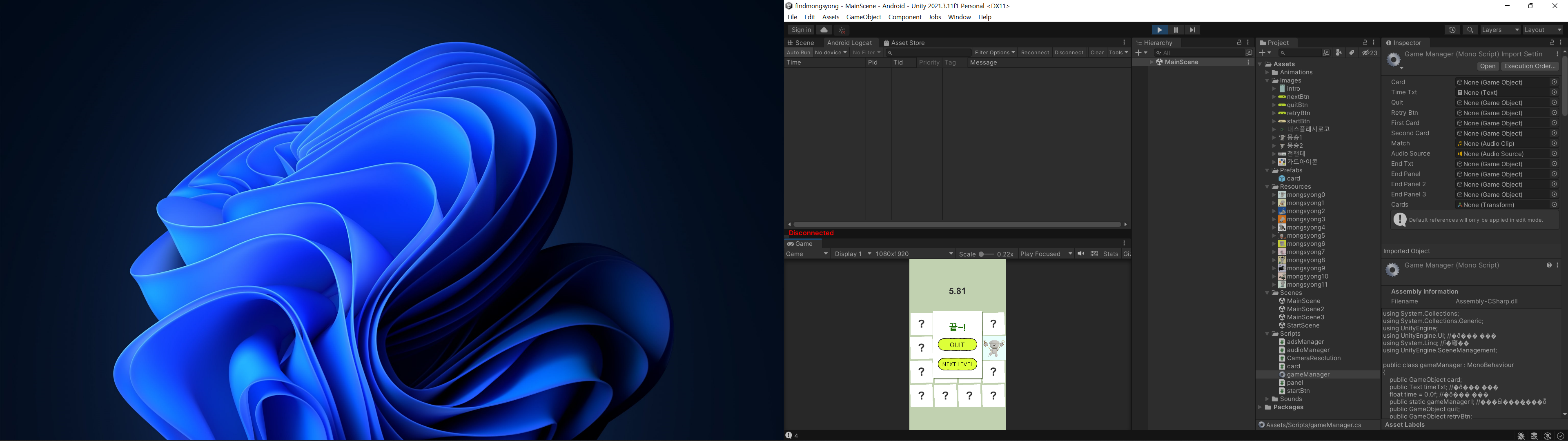Screen dimensions: 1568x441
Task: Switch to the Scene tab
Action: [801, 42]
